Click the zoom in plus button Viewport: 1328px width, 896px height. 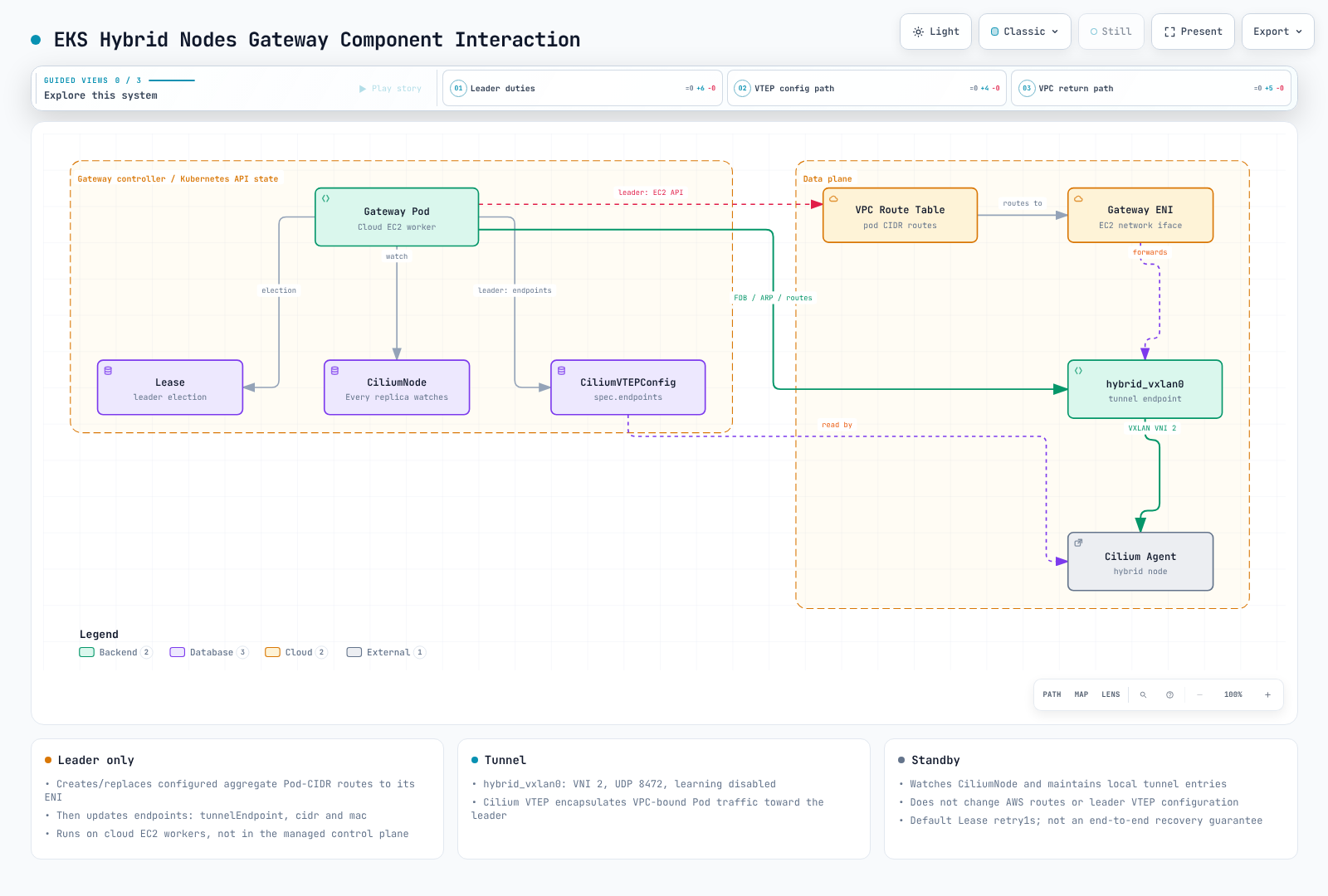pos(1267,694)
